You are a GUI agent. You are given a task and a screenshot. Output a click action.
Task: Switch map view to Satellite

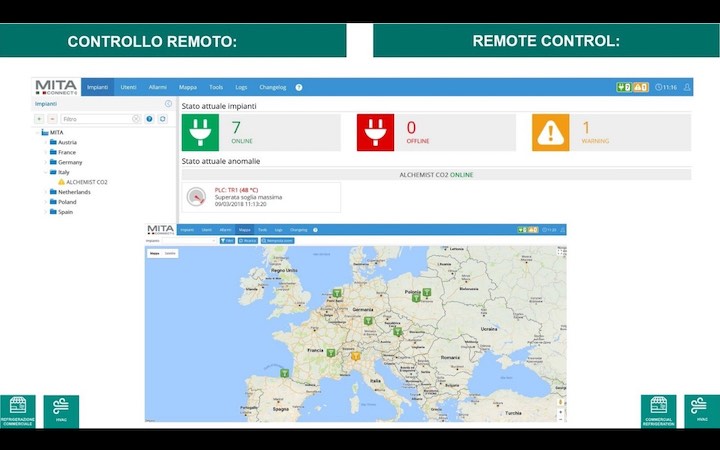point(170,253)
